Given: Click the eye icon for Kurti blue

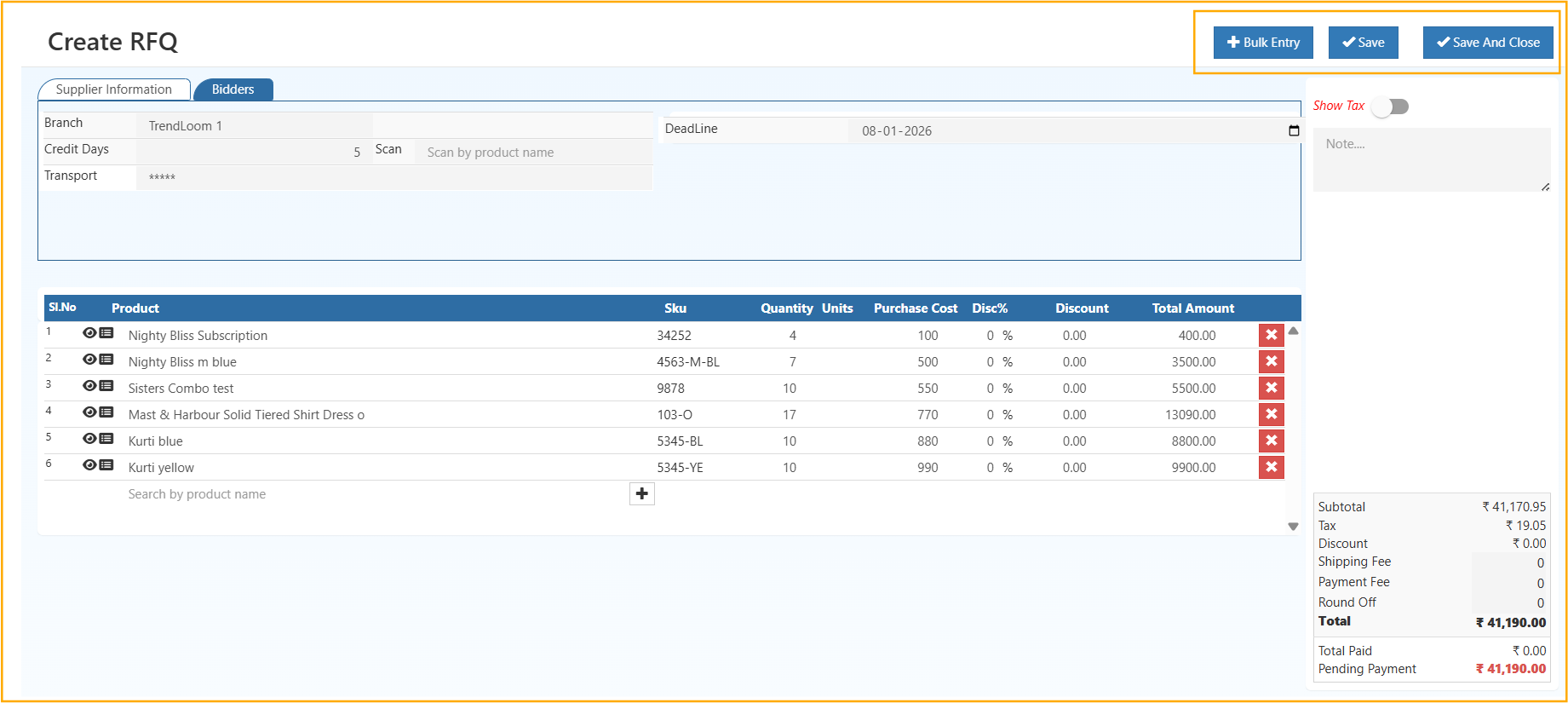Looking at the screenshot, I should pyautogui.click(x=89, y=439).
